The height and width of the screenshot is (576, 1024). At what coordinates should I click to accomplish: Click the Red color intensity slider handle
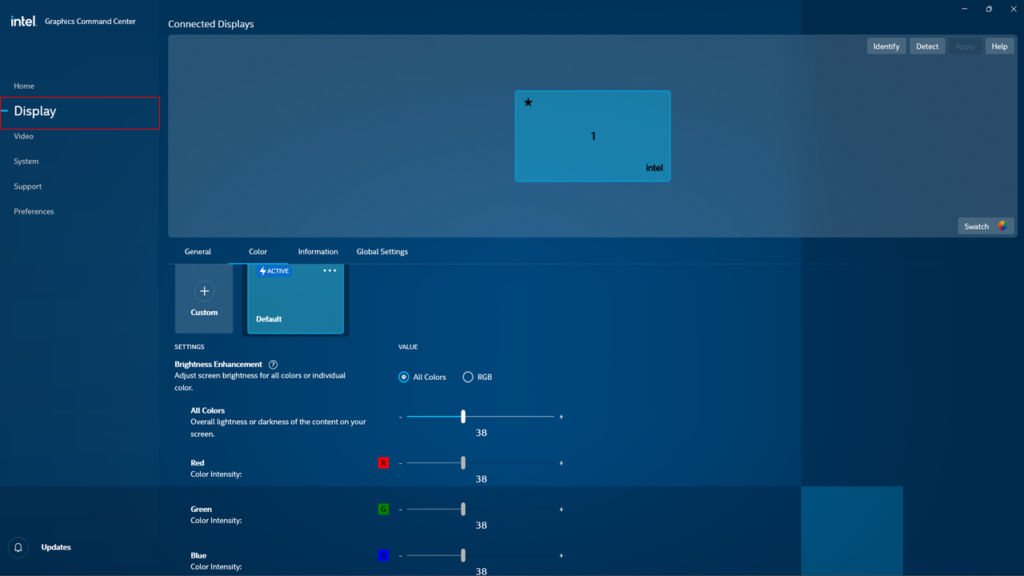(463, 463)
